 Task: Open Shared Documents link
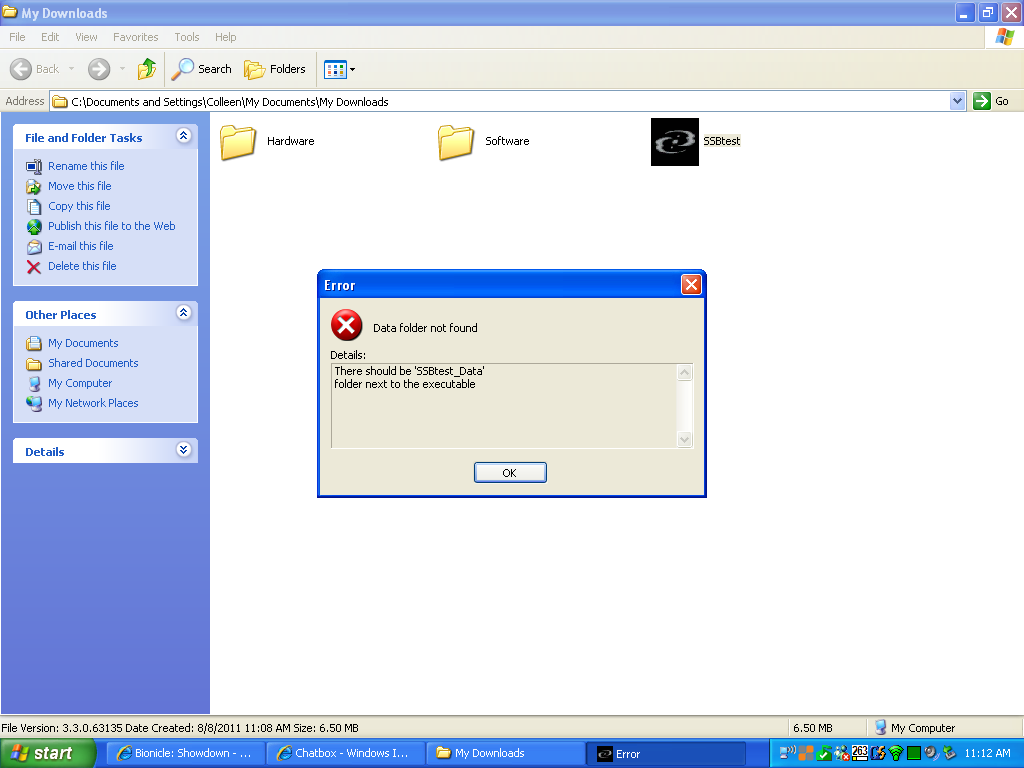(x=93, y=363)
